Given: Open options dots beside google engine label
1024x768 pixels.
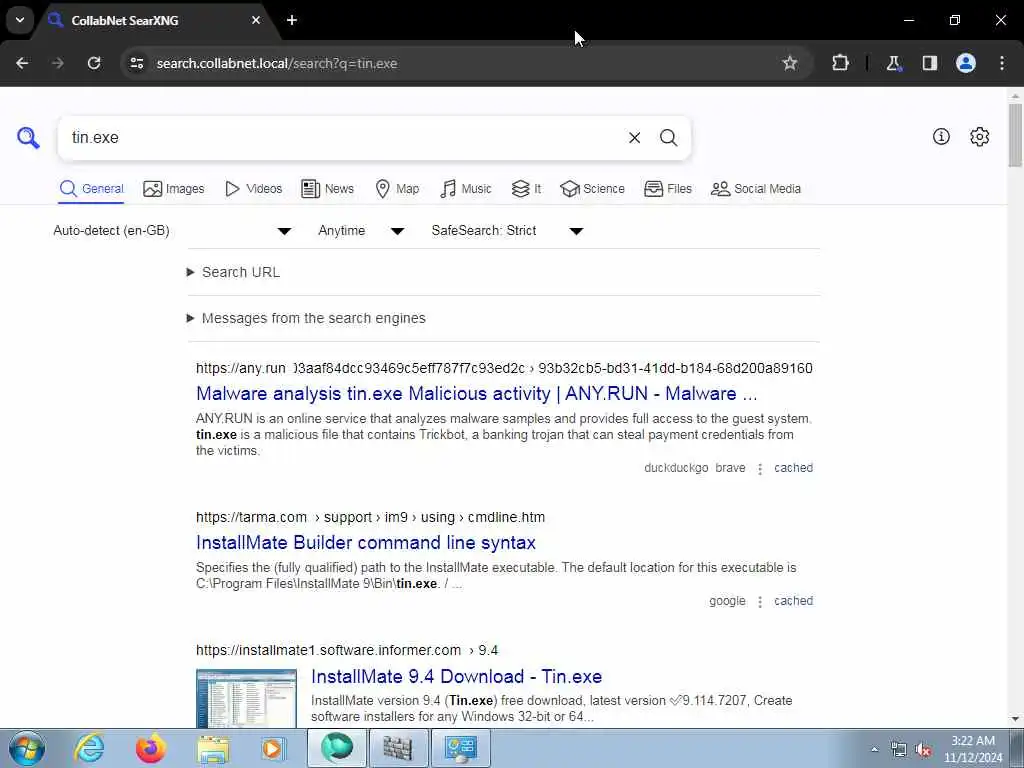Looking at the screenshot, I should click(x=760, y=602).
